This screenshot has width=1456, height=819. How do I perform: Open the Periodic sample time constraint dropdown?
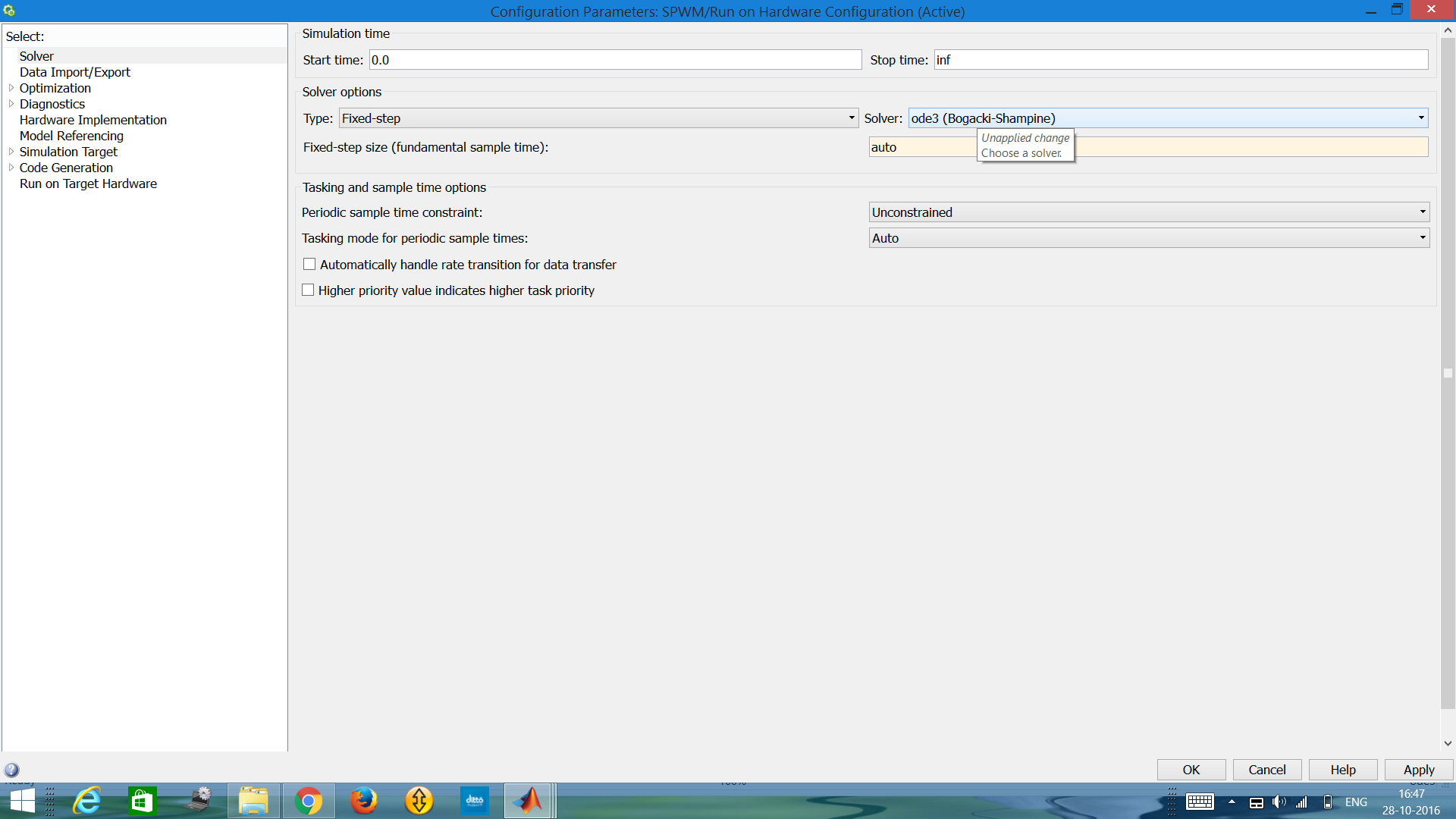tap(1422, 212)
